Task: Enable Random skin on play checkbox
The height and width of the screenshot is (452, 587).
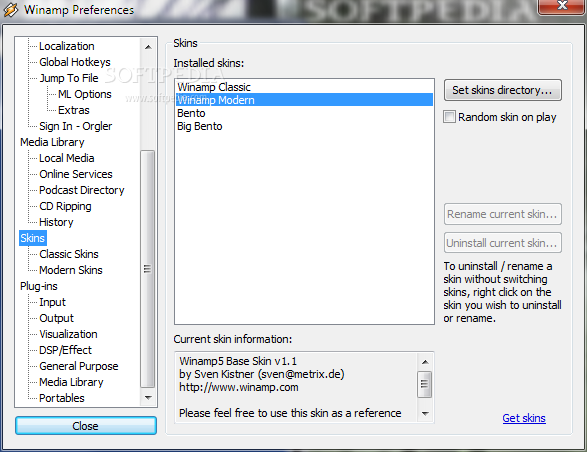Action: pos(449,117)
